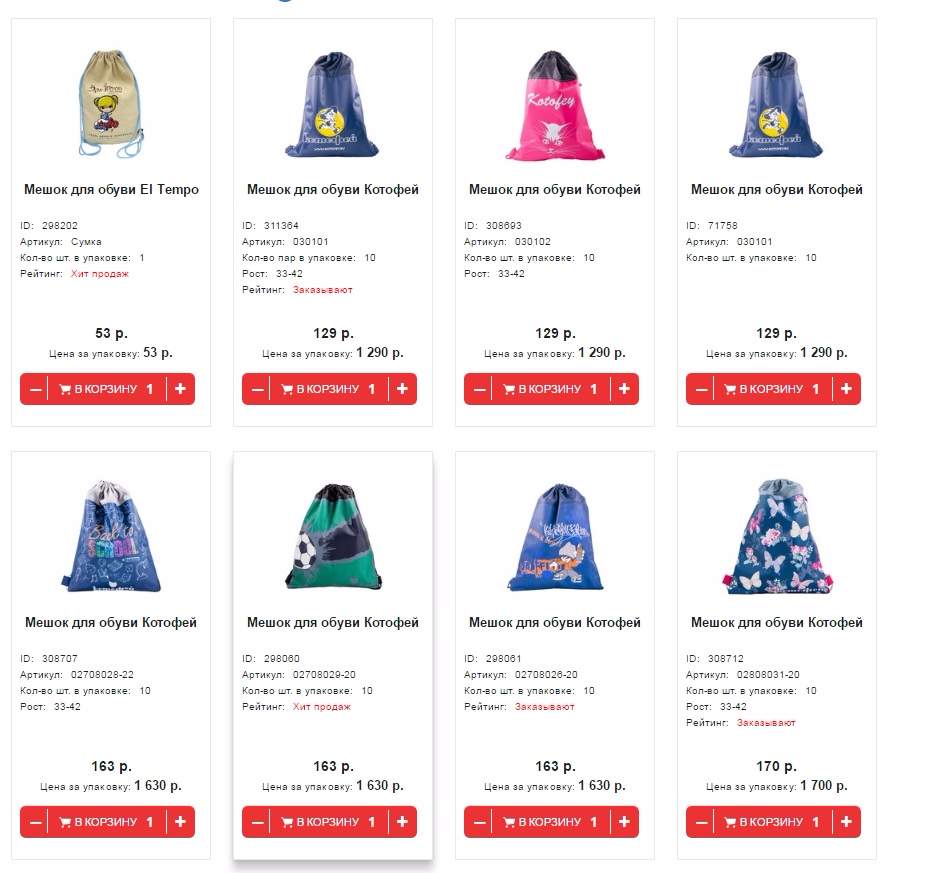Decrease quantity for product ID 298061
This screenshot has width=936, height=873.
tap(479, 822)
